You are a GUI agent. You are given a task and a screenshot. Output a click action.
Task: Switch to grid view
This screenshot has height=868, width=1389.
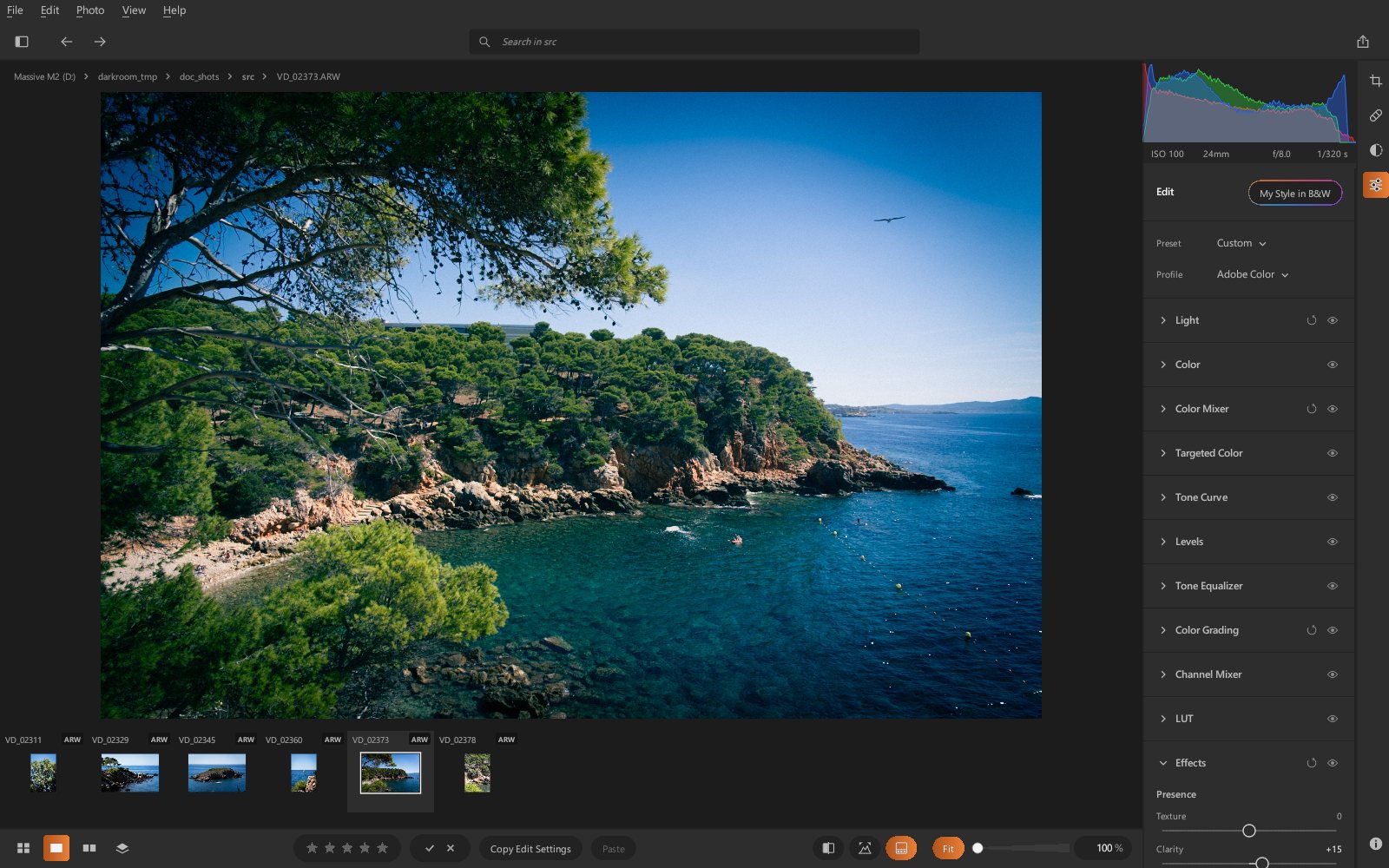tap(23, 848)
